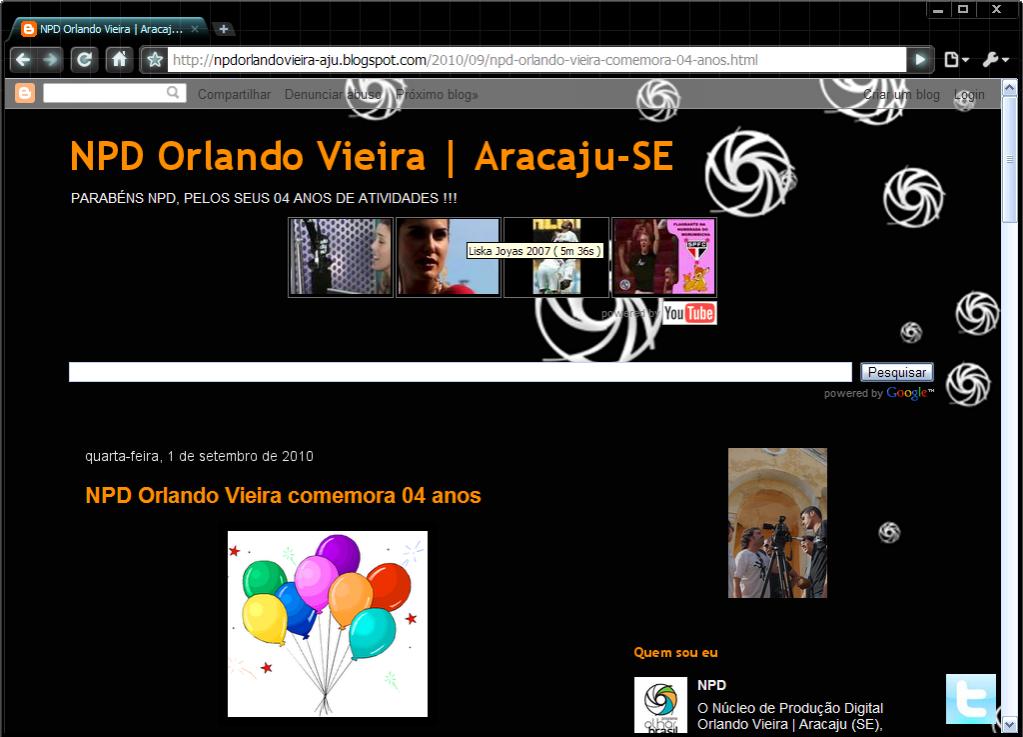Viewport: 1023px width, 737px height.
Task: Go to the Home page icon
Action: (119, 60)
